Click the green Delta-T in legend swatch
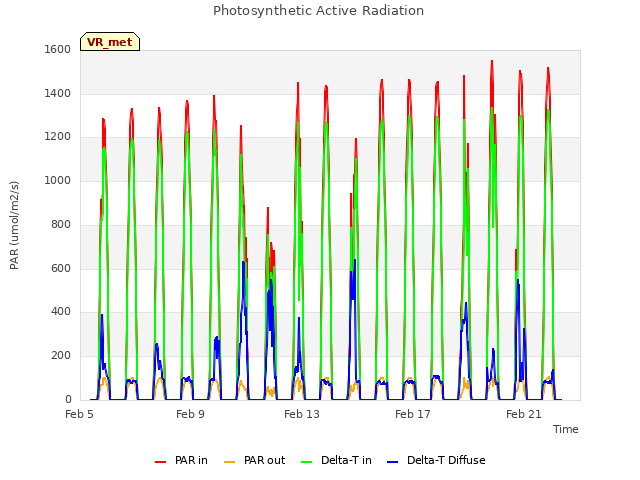 (307, 462)
